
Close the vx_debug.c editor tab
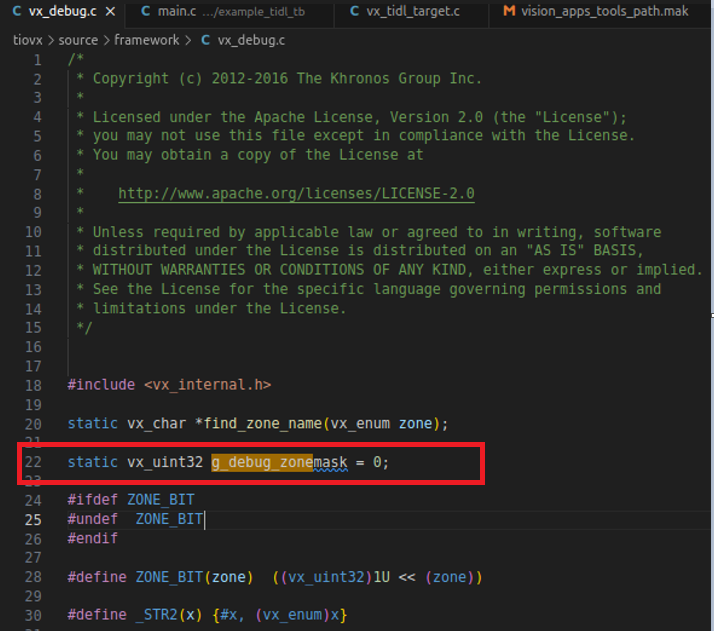tap(110, 12)
